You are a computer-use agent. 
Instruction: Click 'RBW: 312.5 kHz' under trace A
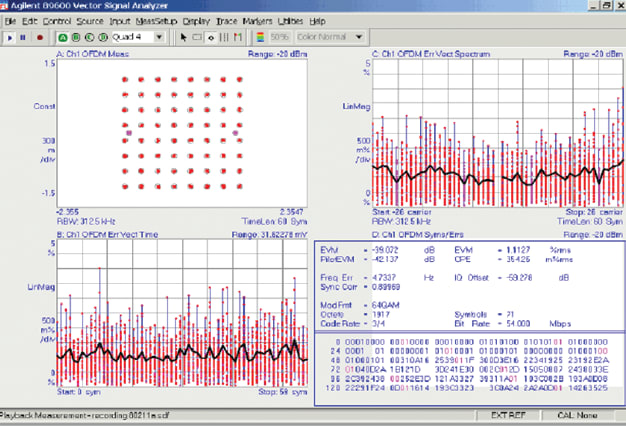point(86,221)
